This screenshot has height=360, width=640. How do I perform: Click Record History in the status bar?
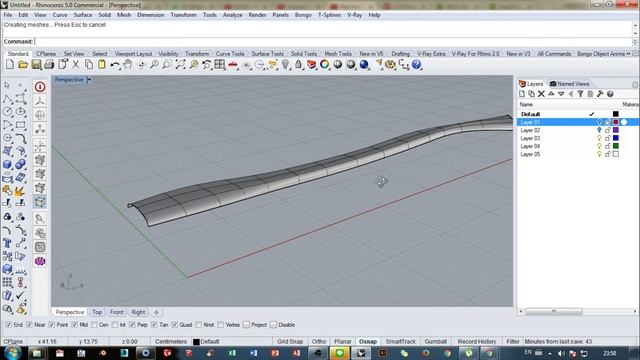point(477,341)
